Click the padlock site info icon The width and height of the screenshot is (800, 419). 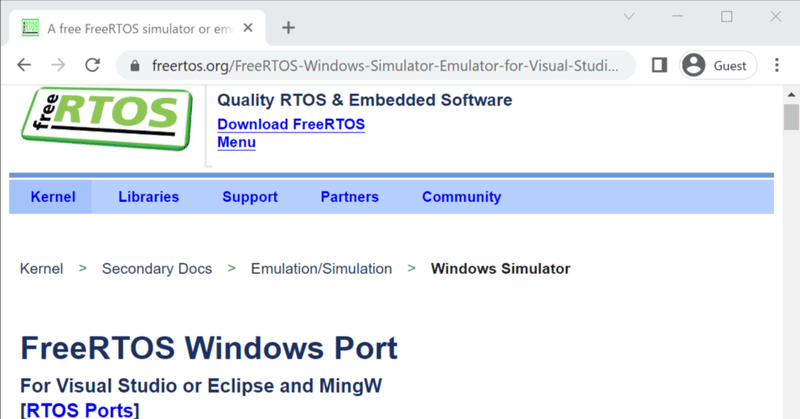point(135,66)
